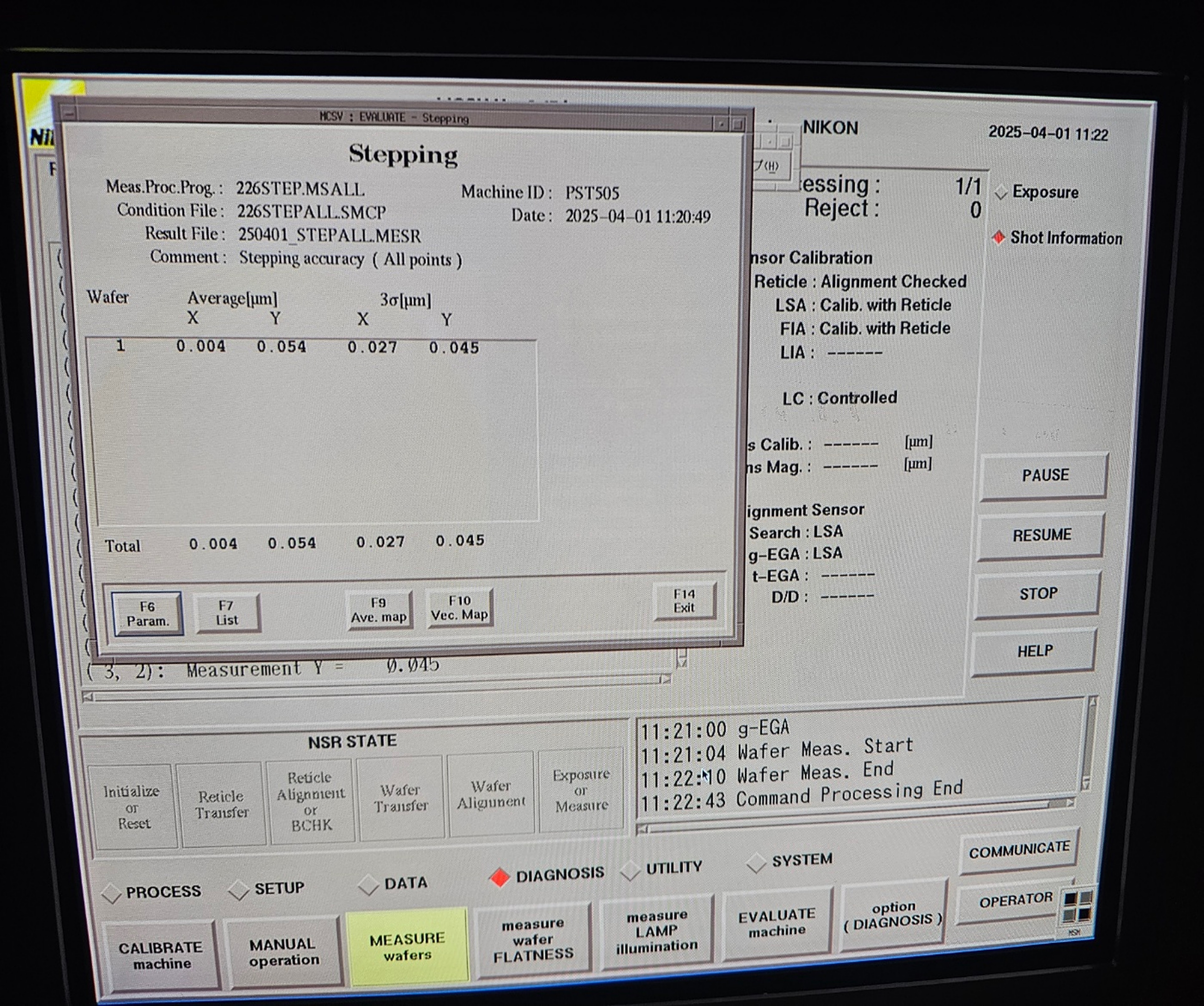The image size is (1204, 1006).
Task: Open the MEASURE wafers tab
Action: point(407,946)
